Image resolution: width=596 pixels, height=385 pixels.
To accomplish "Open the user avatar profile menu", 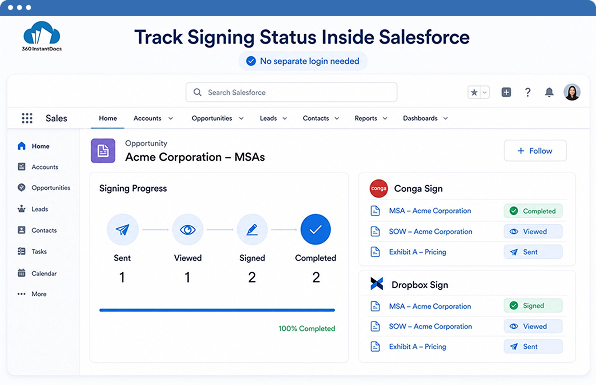I will [572, 92].
